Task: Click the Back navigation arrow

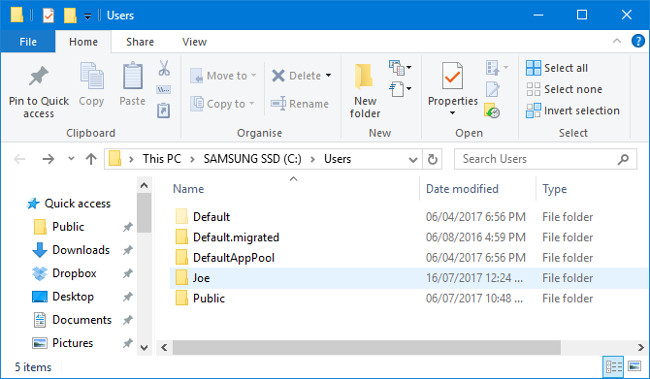Action: tap(19, 159)
